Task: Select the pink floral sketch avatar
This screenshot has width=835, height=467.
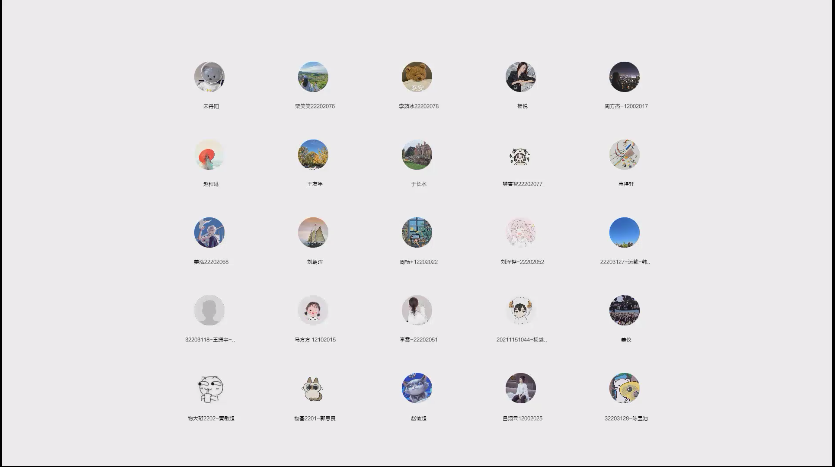Action: point(520,233)
